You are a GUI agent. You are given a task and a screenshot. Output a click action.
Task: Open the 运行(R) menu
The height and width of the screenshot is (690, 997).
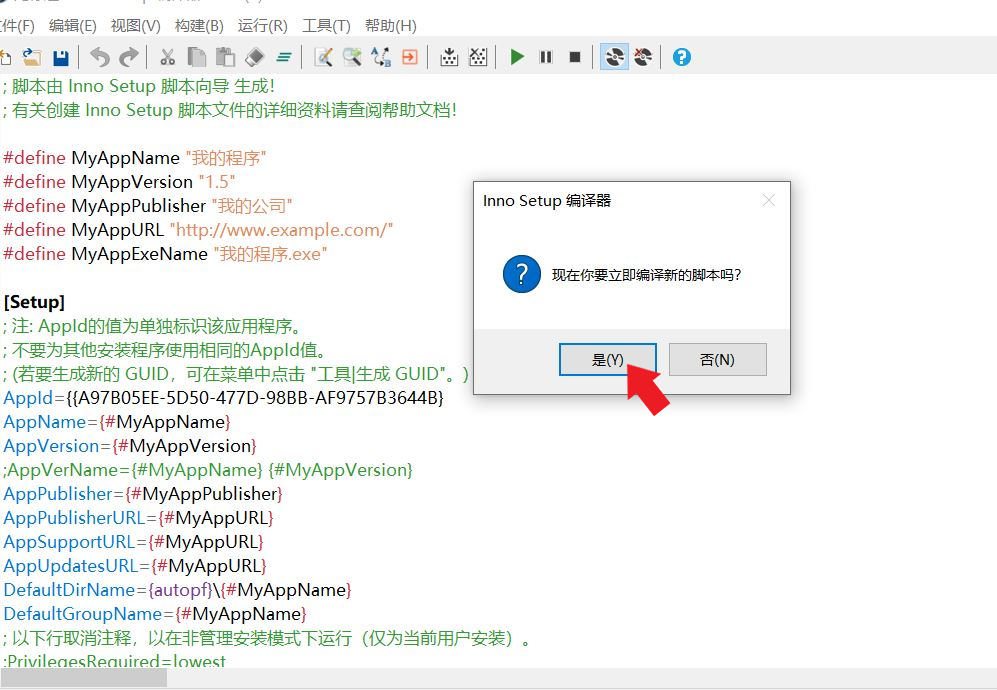263,26
